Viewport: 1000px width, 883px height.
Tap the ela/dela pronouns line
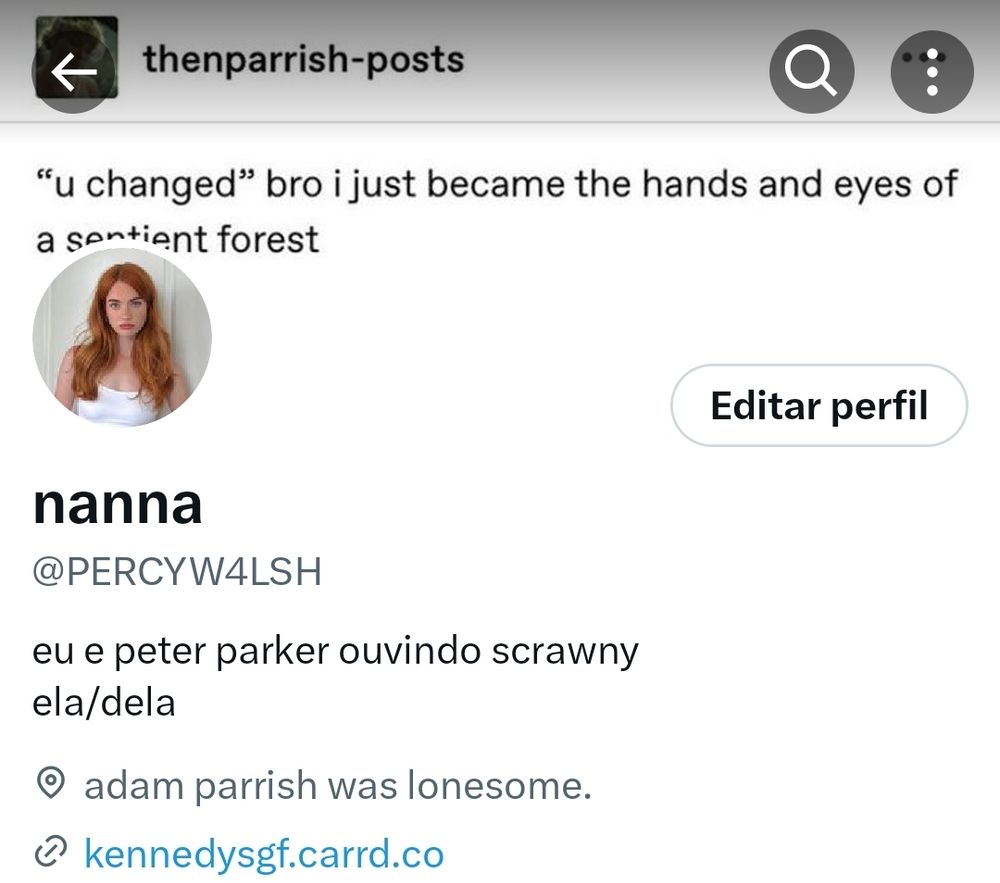click(104, 703)
